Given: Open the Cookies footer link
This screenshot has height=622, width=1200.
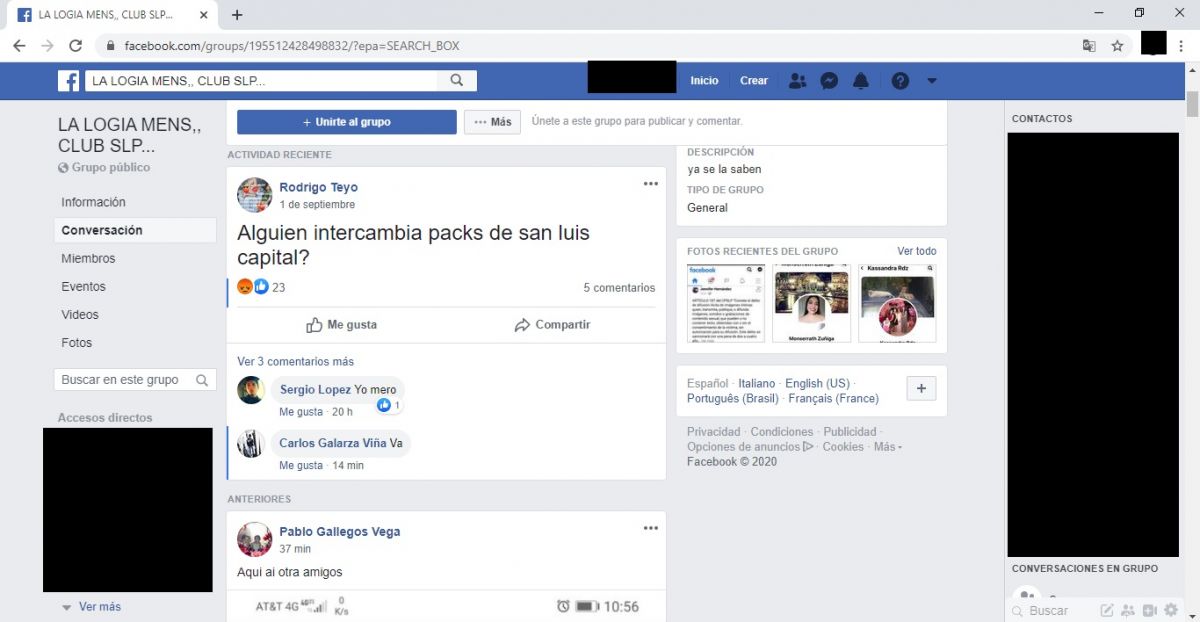Looking at the screenshot, I should pyautogui.click(x=844, y=447).
